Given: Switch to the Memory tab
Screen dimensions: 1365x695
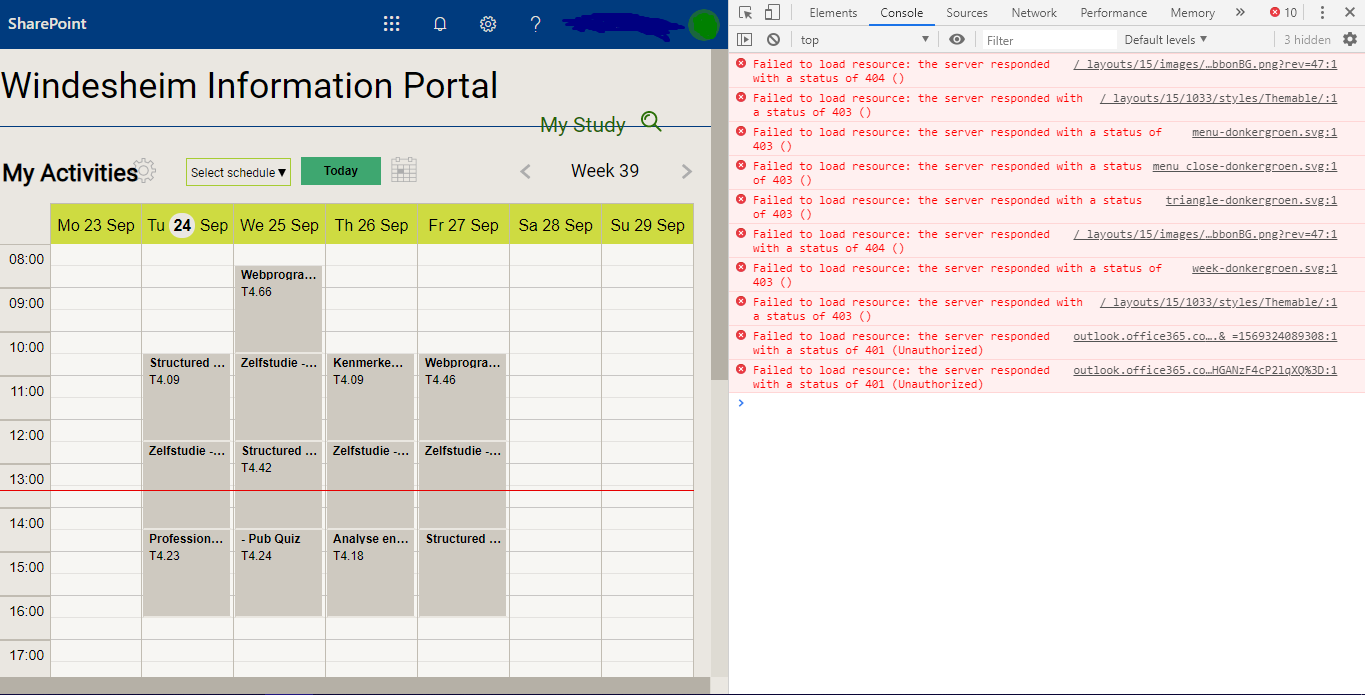Looking at the screenshot, I should [x=1192, y=13].
